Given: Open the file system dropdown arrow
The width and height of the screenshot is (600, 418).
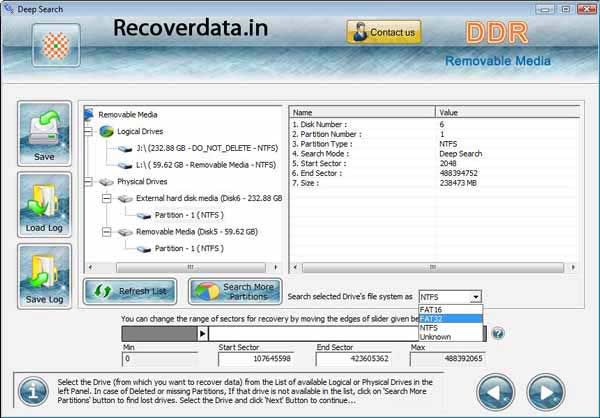Looking at the screenshot, I should [476, 297].
